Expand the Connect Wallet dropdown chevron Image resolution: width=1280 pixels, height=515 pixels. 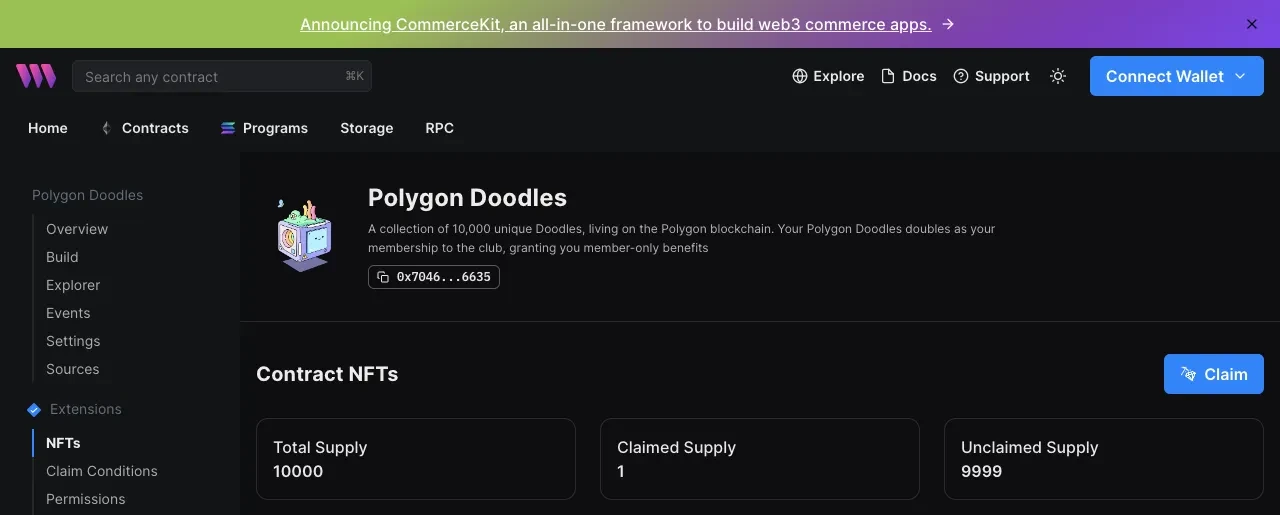(1241, 76)
